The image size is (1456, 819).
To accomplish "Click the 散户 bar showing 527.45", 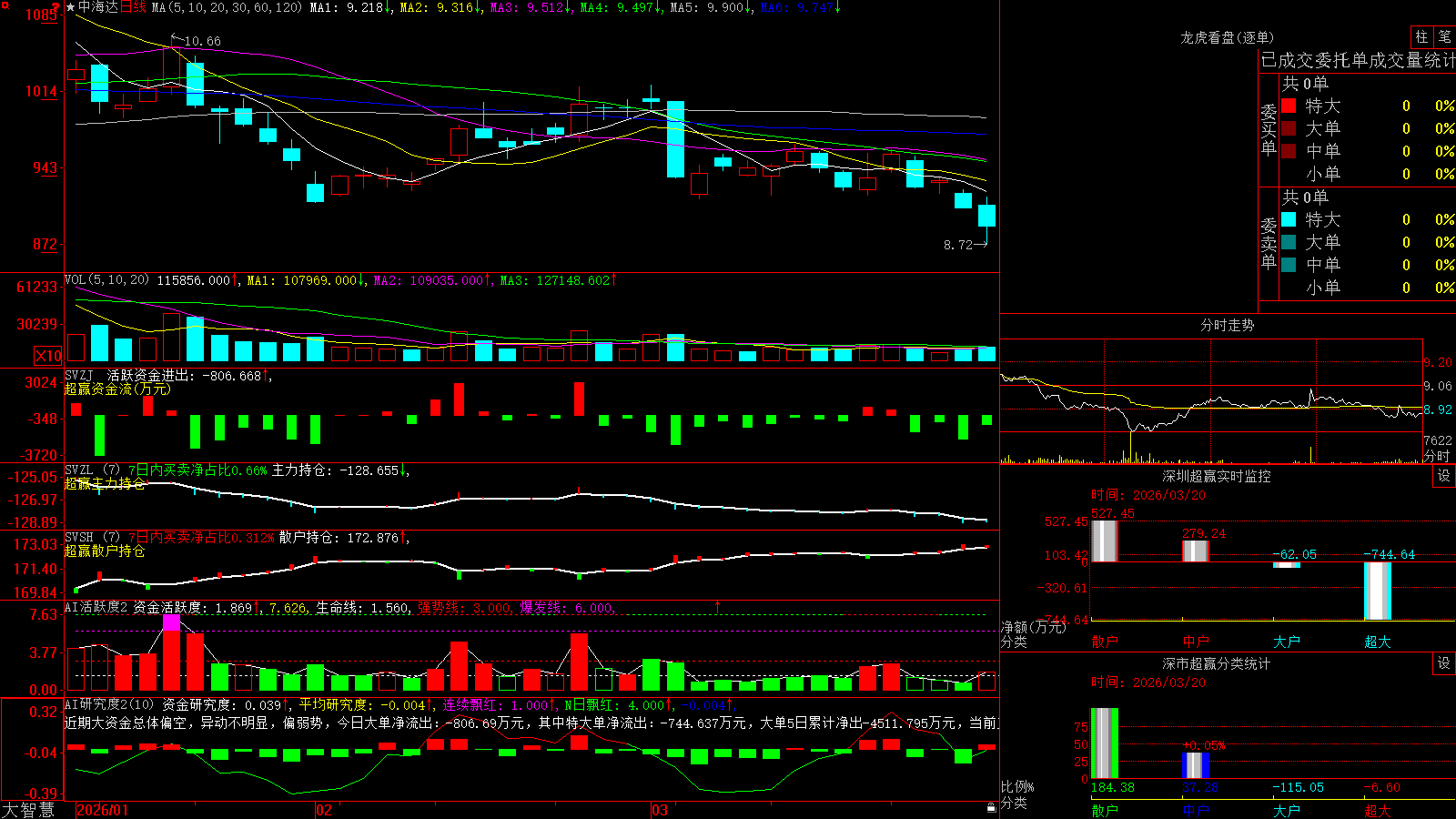I will [x=1104, y=541].
